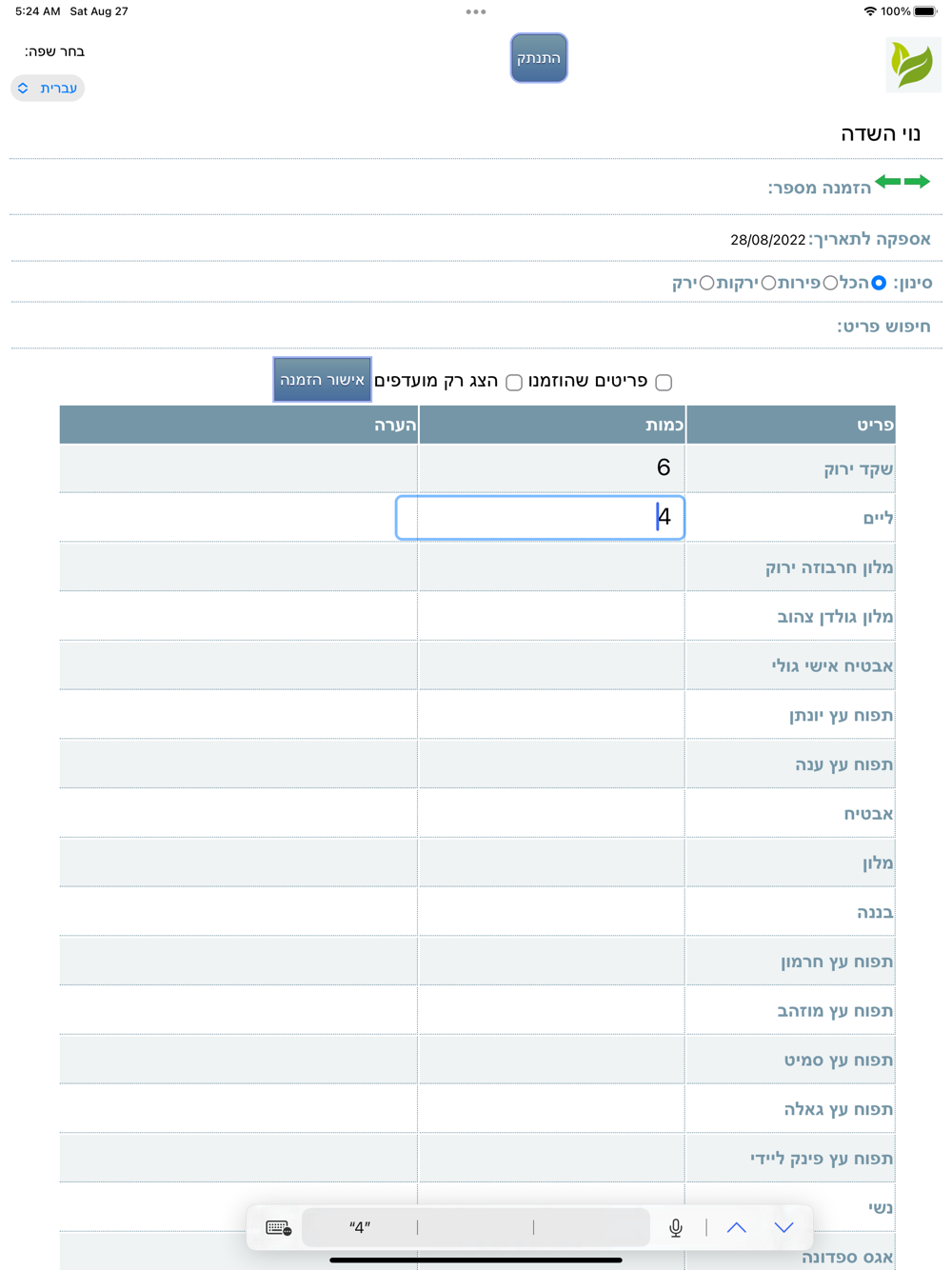Open the עברית language dropdown
Viewport: 952px width, 1270px height.
click(x=48, y=88)
